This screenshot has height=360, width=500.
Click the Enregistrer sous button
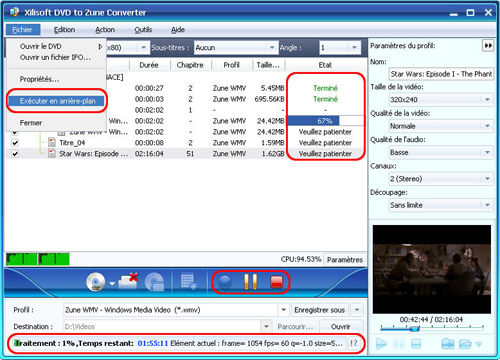pyautogui.click(x=320, y=310)
